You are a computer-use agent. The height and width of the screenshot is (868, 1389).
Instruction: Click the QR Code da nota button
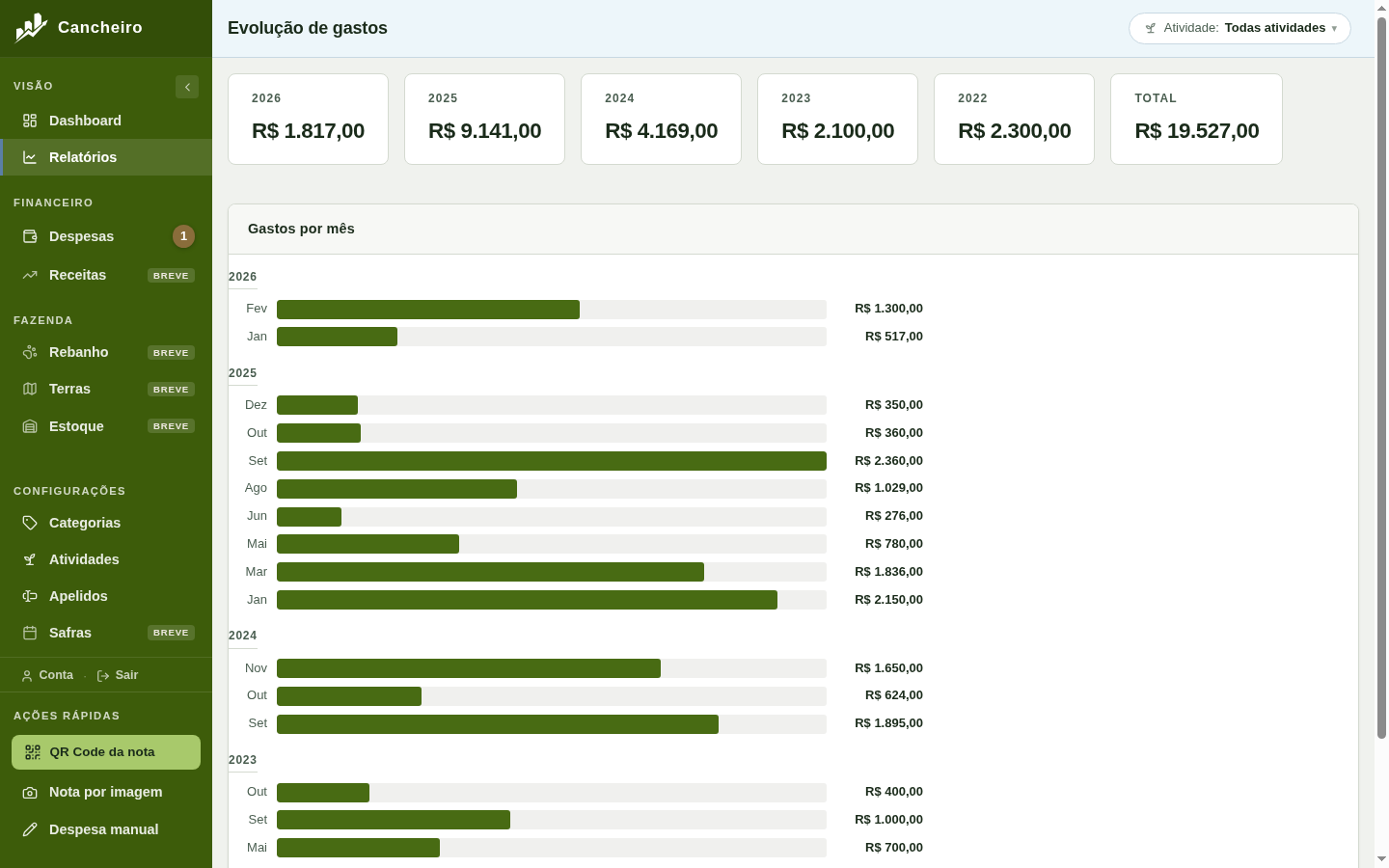click(106, 752)
